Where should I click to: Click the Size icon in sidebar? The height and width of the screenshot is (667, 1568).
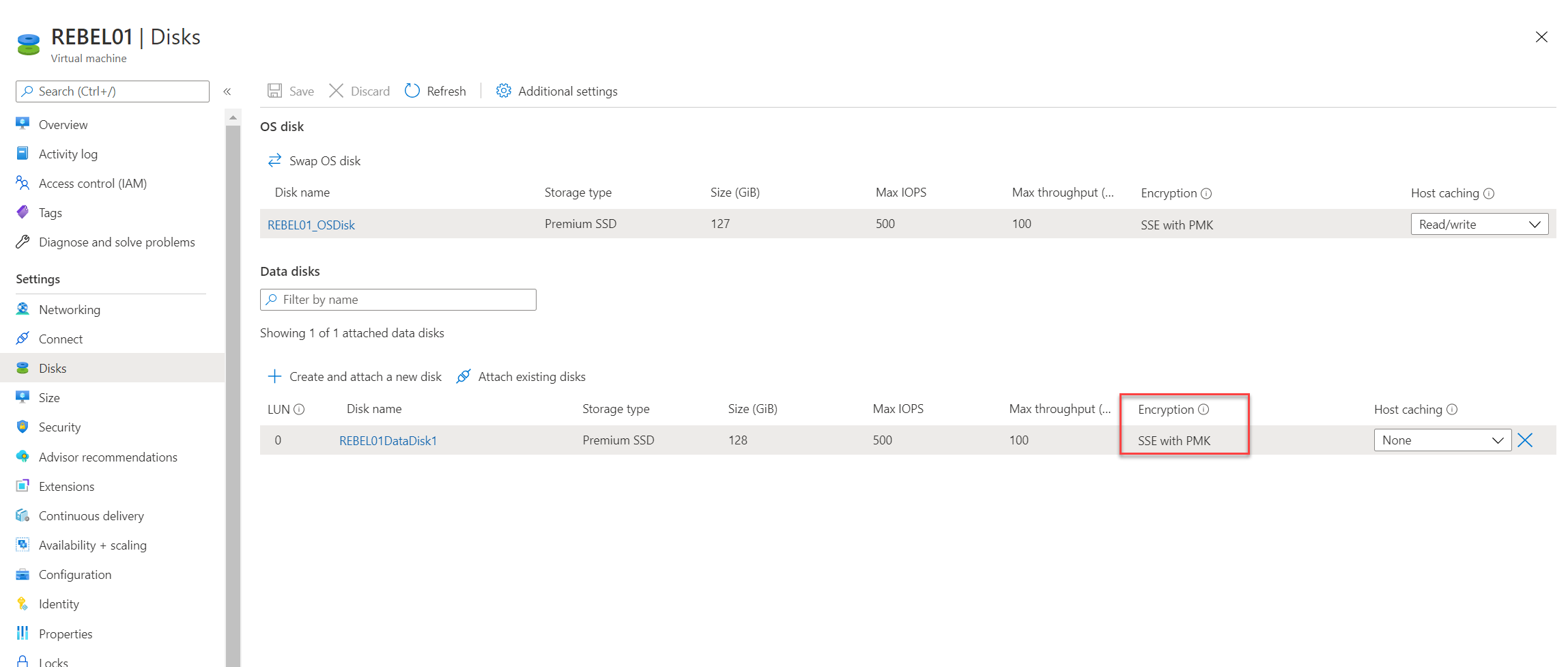click(23, 397)
